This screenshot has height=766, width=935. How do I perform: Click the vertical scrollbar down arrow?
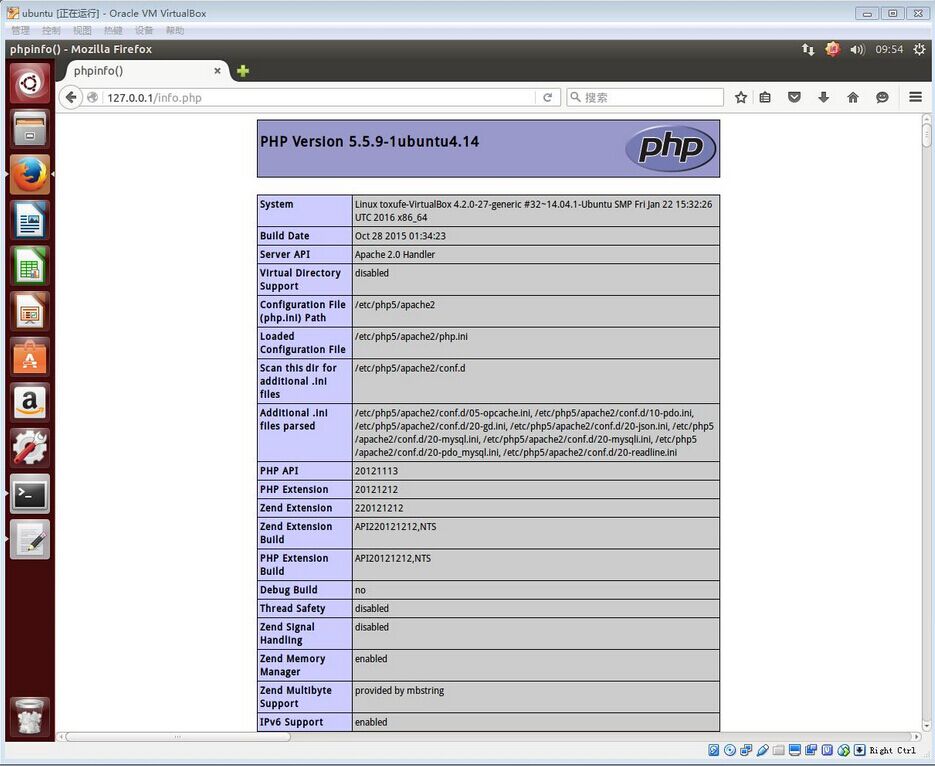(x=926, y=725)
